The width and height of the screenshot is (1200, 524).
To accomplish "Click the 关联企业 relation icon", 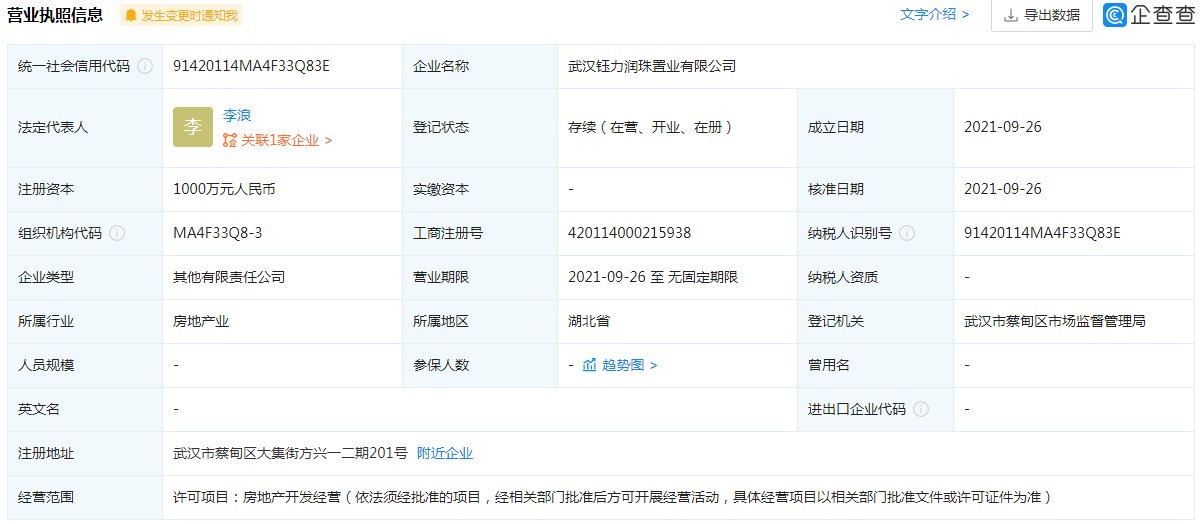I will (230, 141).
